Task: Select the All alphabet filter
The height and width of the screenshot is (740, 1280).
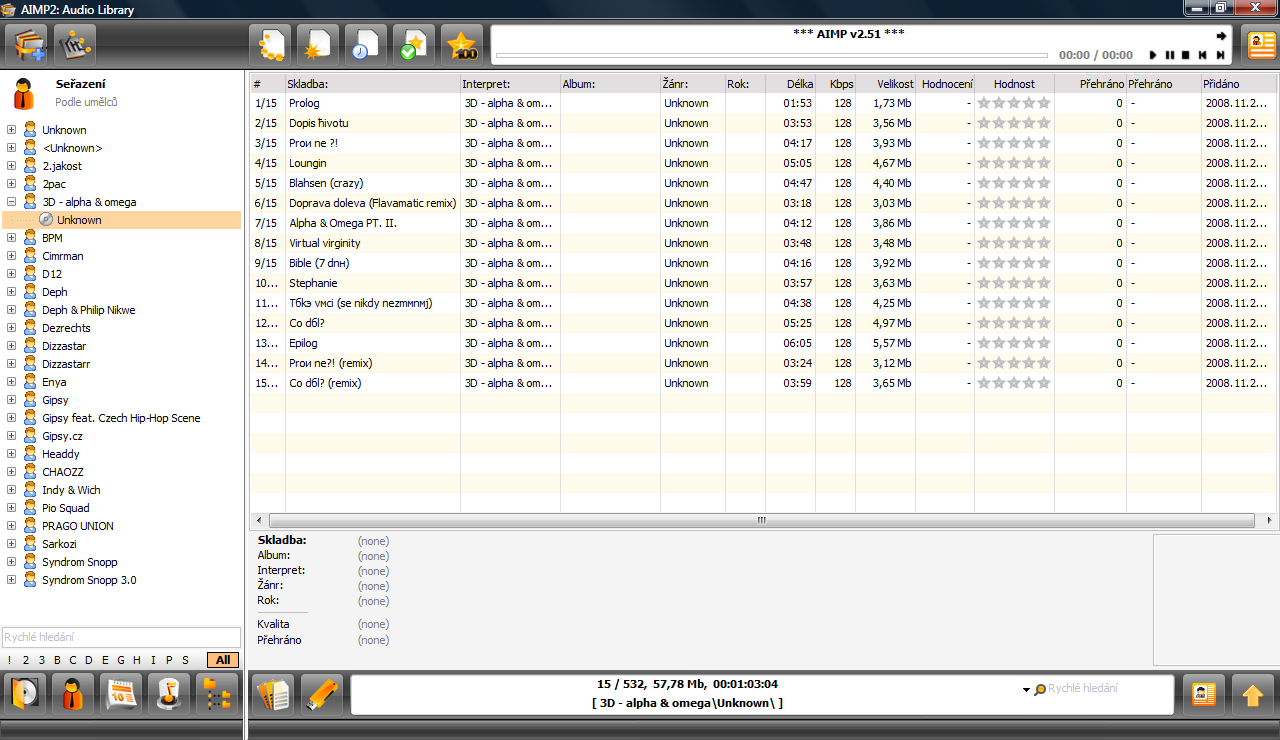Action: (223, 660)
